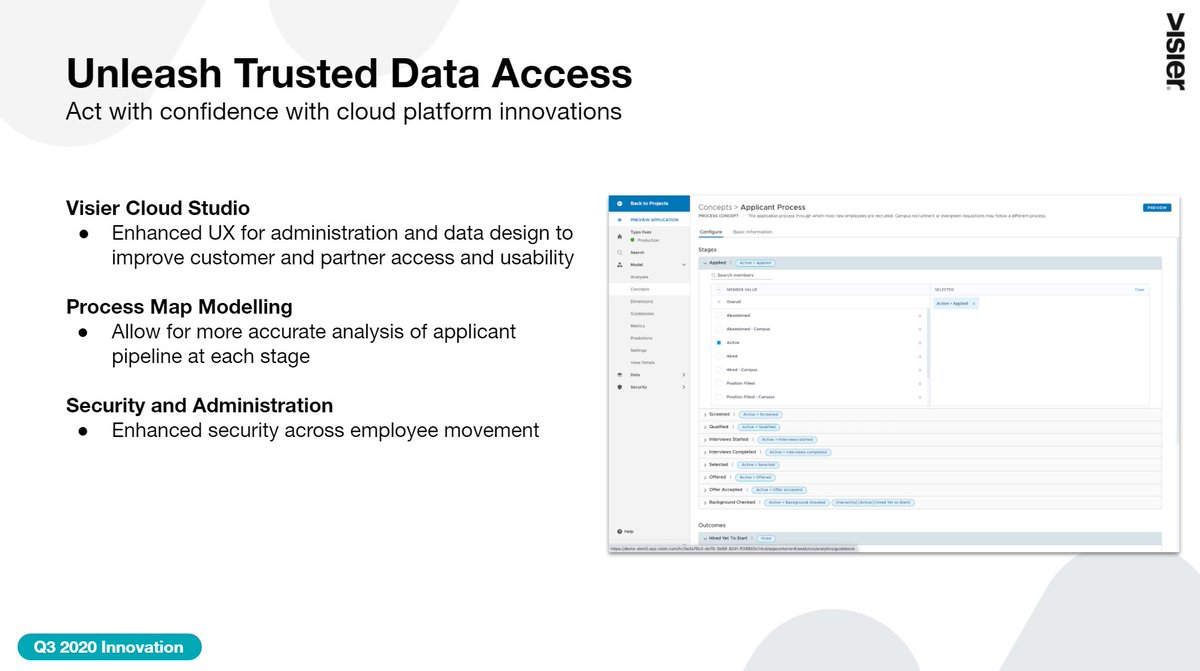Expand the Interviews Started stage row

tap(705, 440)
